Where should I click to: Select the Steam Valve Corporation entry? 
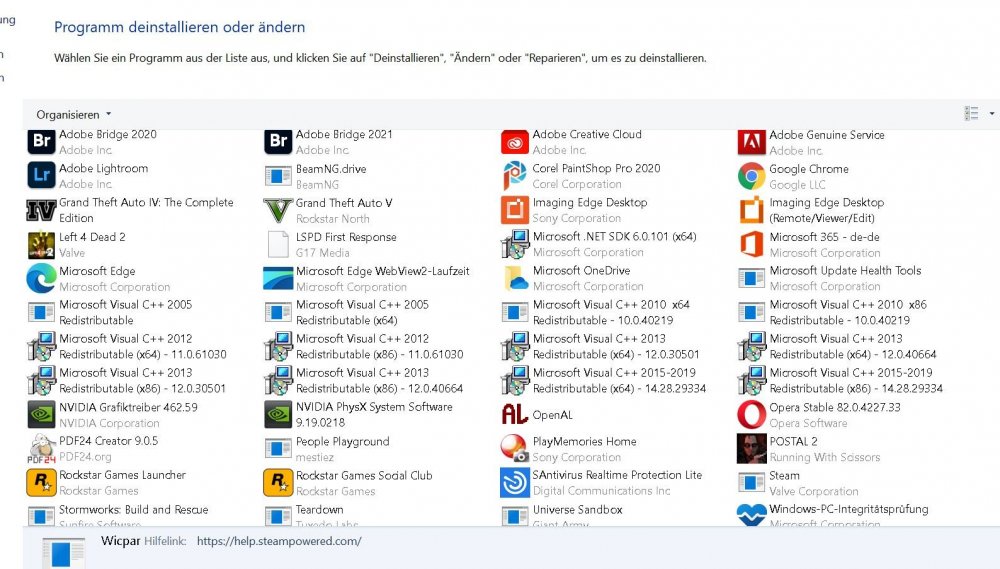pos(798,484)
